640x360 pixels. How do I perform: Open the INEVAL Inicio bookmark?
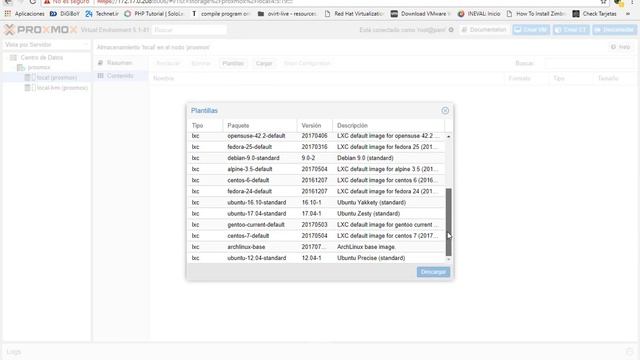click(x=479, y=14)
